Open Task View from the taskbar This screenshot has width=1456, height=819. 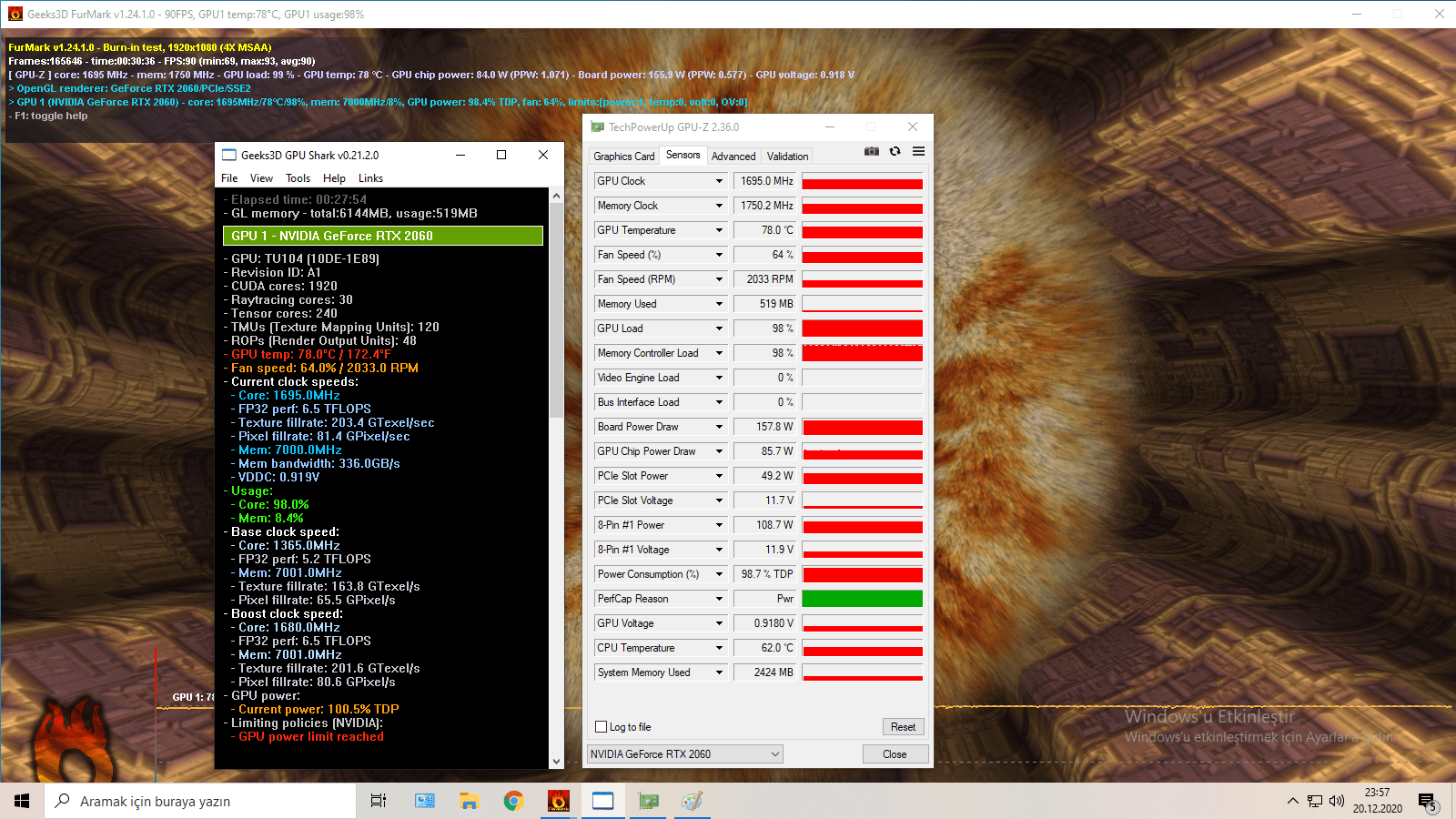click(379, 801)
